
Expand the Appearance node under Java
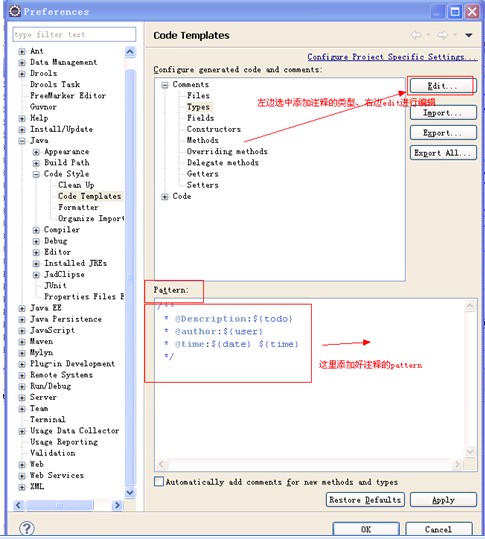point(36,152)
